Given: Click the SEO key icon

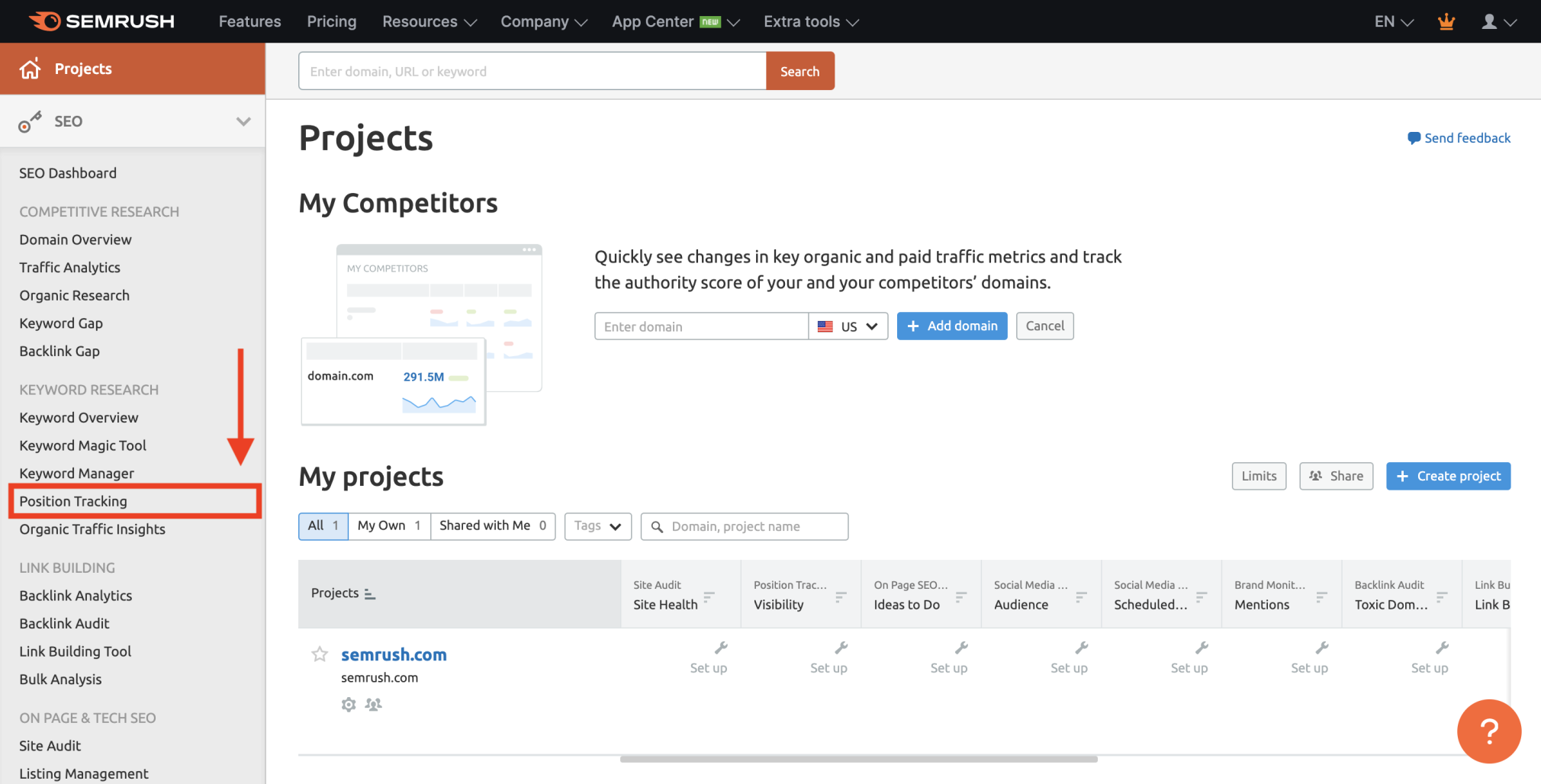Looking at the screenshot, I should click(x=30, y=121).
